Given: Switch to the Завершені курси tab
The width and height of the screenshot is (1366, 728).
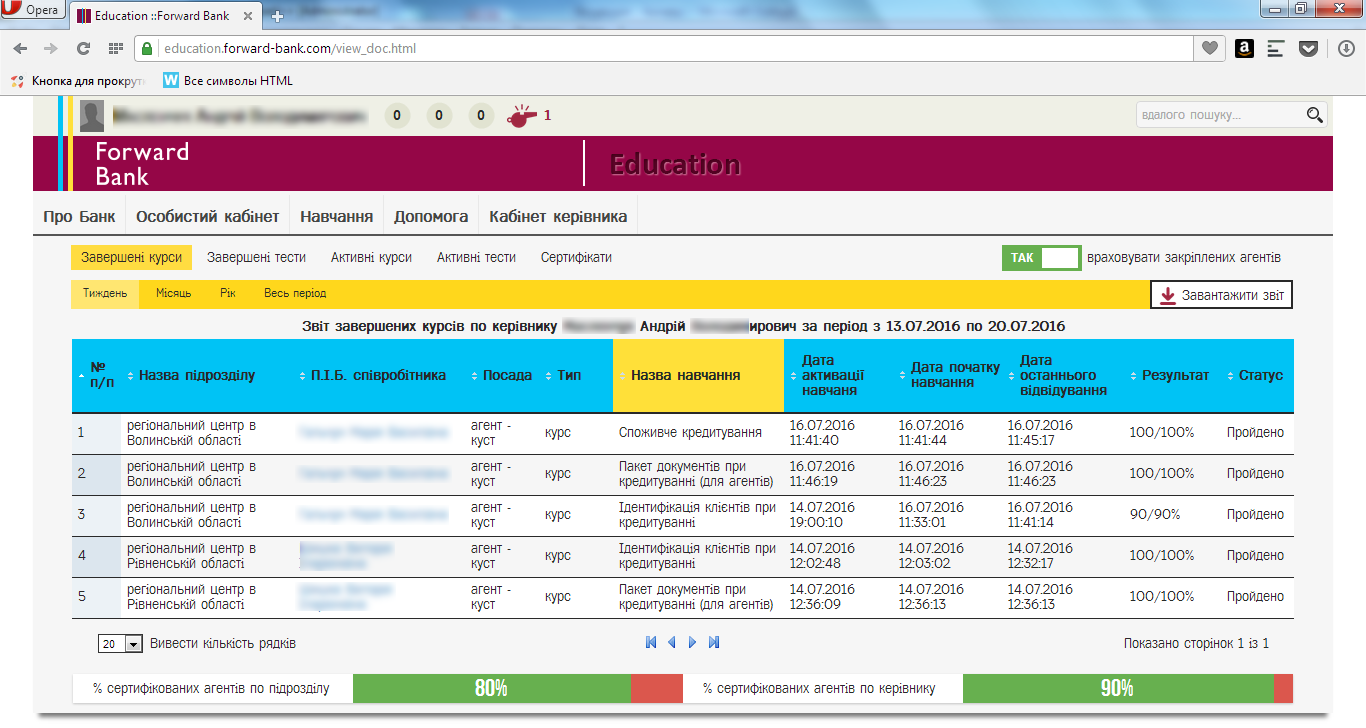Looking at the screenshot, I should pyautogui.click(x=132, y=257).
